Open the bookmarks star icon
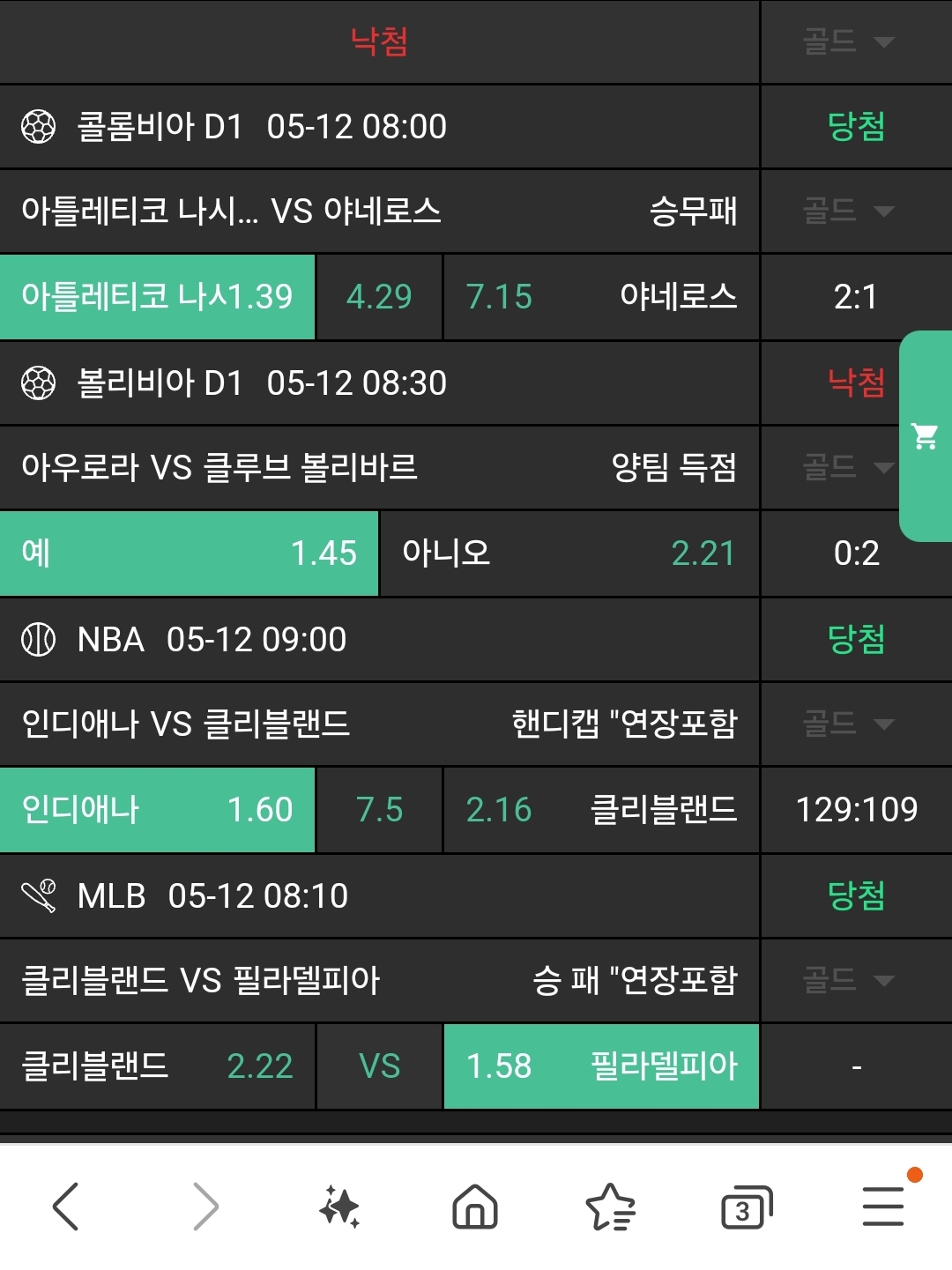Screen dimensions: 952x1270 click(610, 1207)
